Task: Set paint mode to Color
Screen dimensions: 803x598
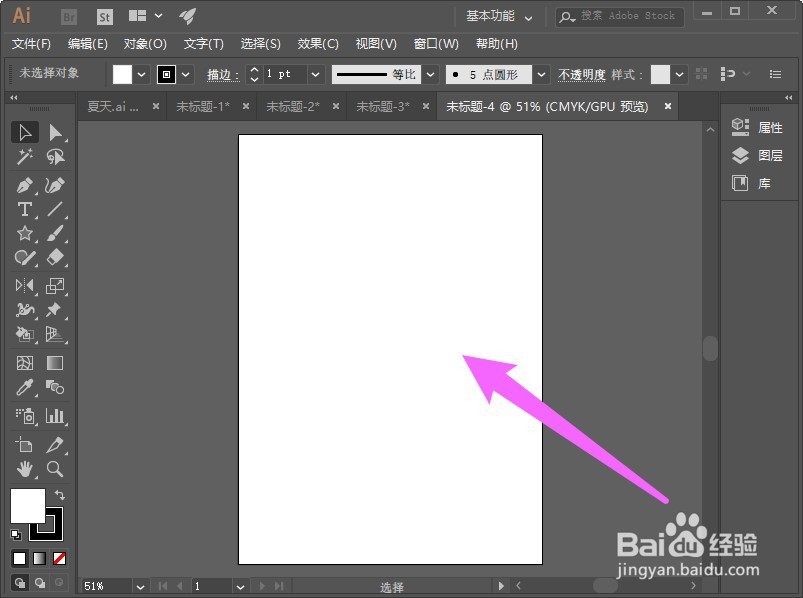Action: [x=19, y=558]
